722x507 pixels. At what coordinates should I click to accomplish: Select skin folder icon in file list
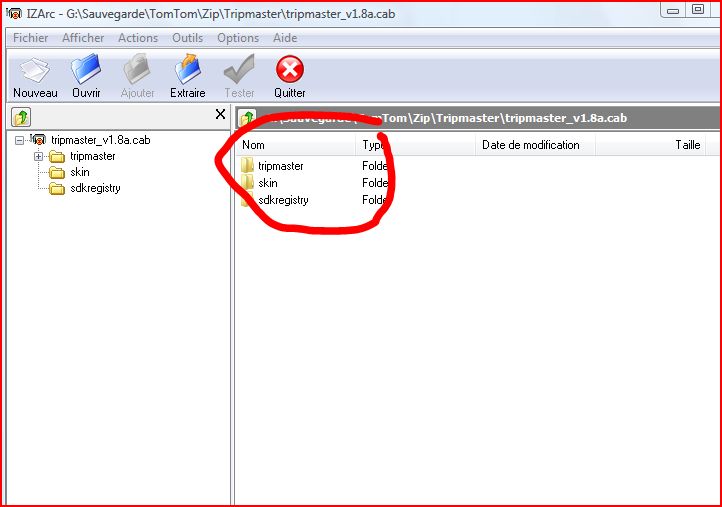(x=247, y=182)
